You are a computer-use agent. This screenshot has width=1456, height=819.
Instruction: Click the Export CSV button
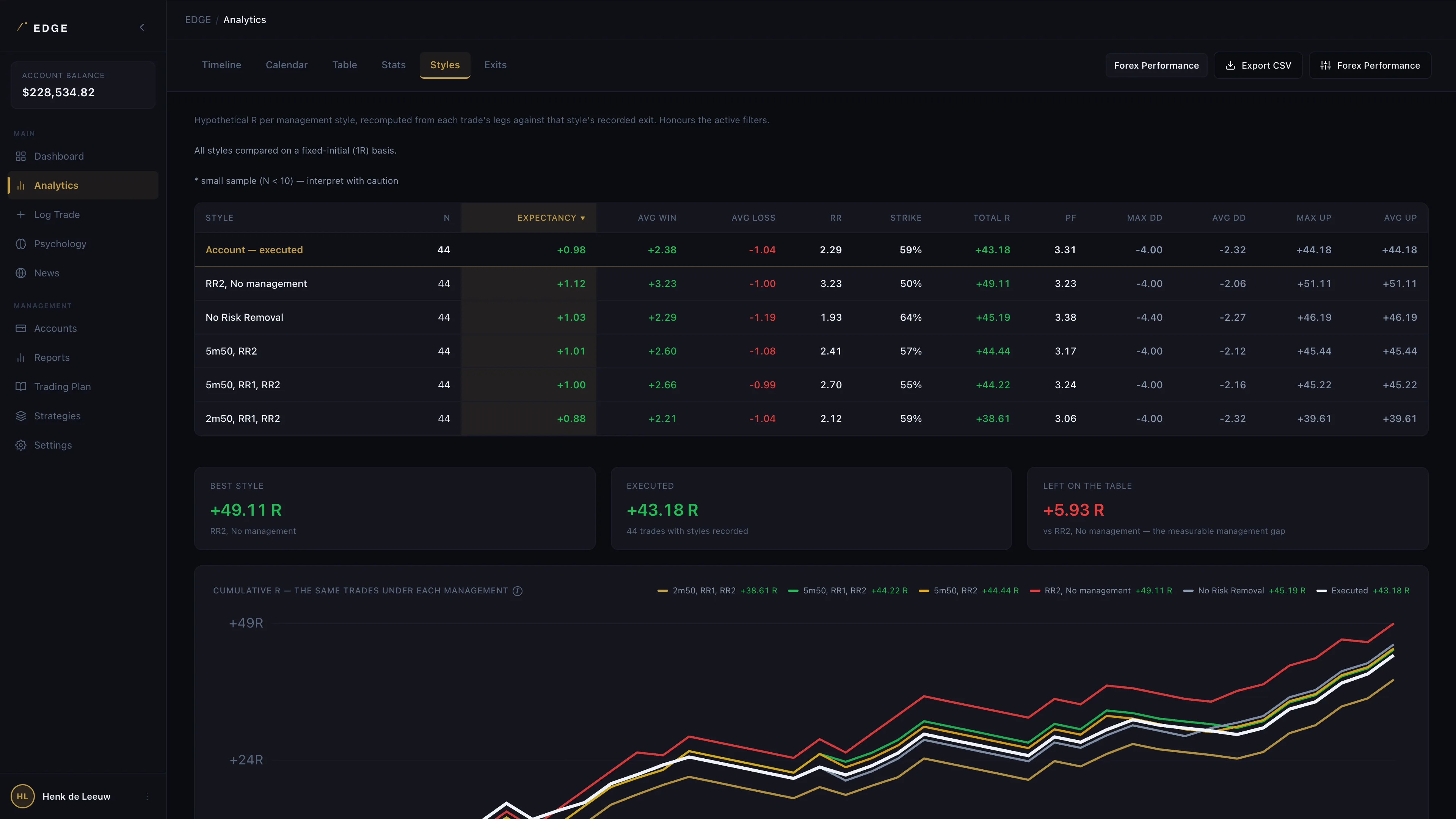point(1258,66)
